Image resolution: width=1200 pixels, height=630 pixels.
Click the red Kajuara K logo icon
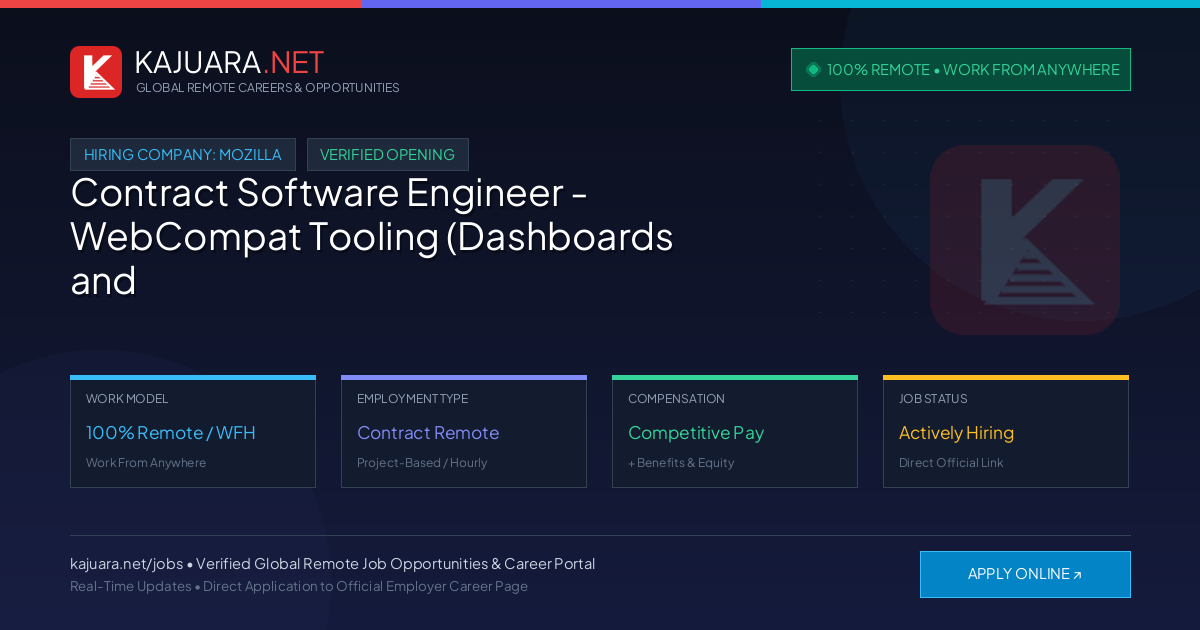96,72
